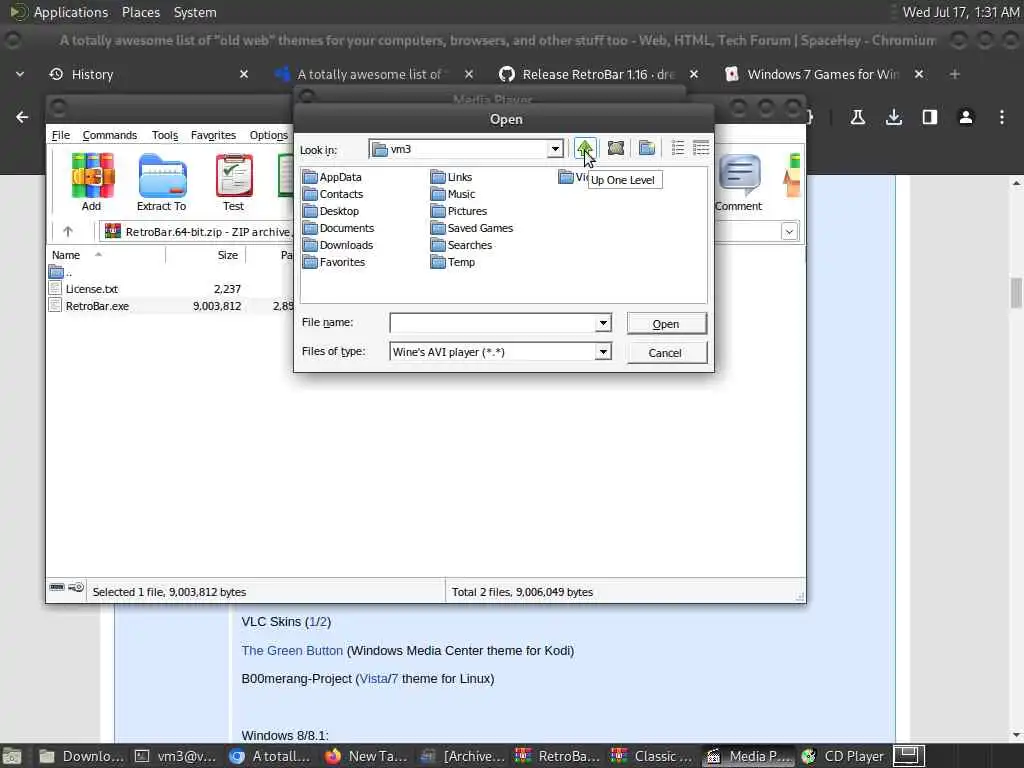Click the Desktop shortcut icon in Open dialog toolbar

615,148
